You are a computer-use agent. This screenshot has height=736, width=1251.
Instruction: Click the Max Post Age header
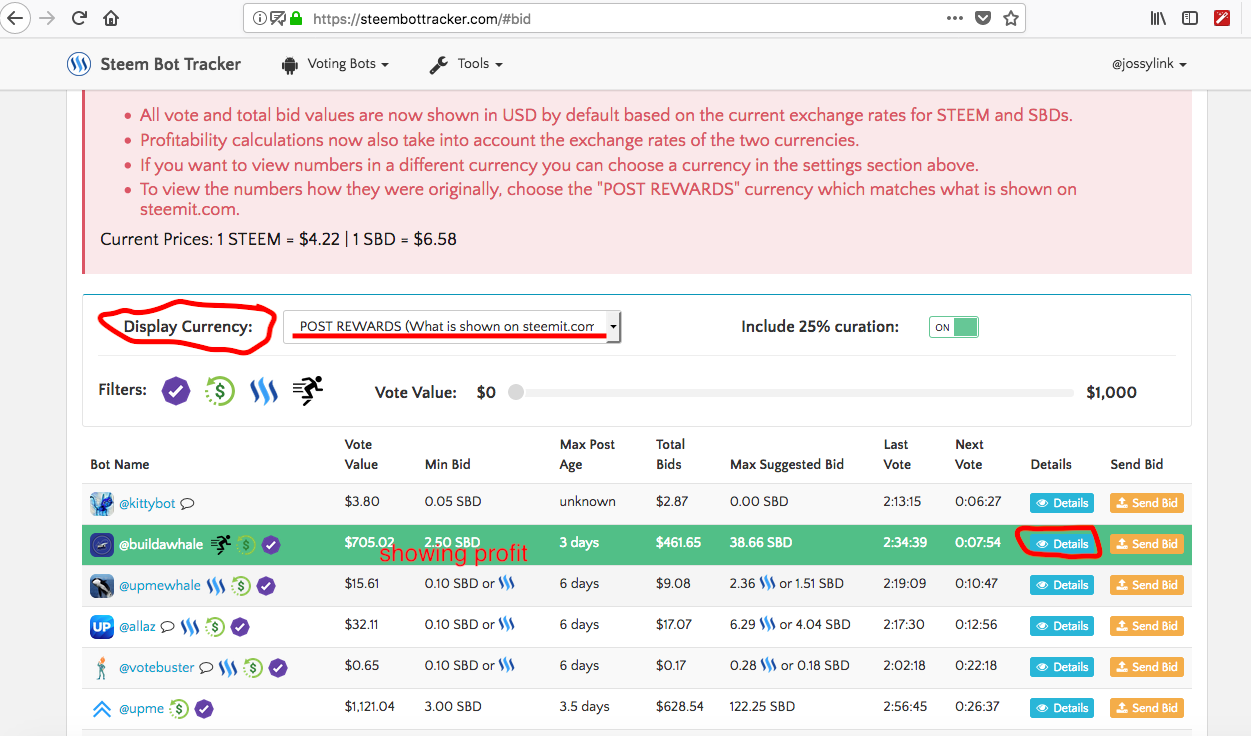tap(588, 454)
